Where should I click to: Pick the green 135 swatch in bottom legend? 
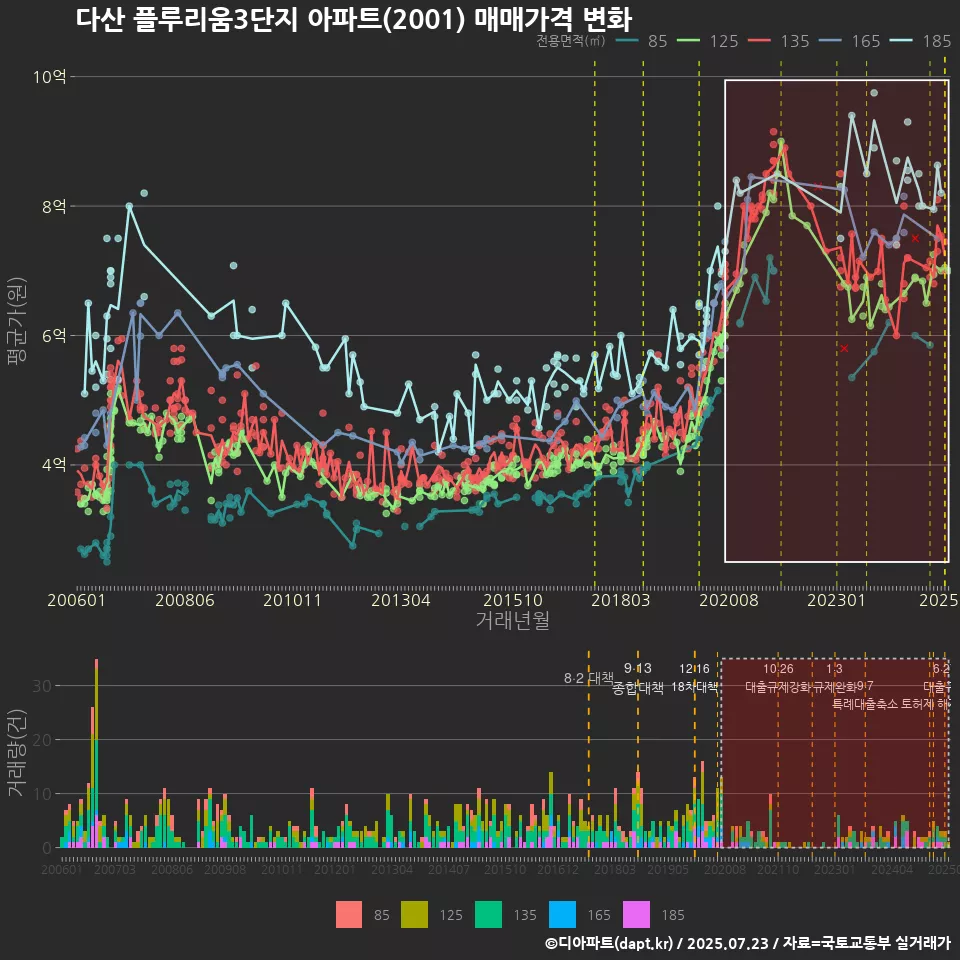[x=489, y=915]
